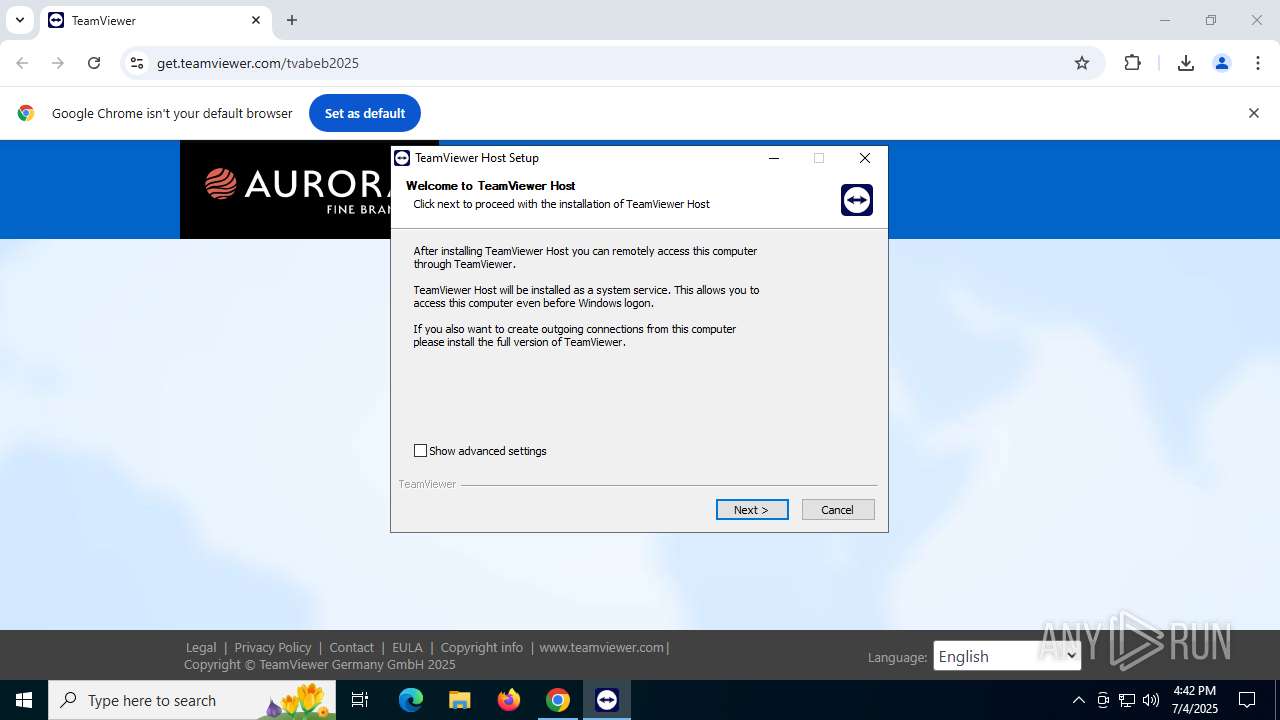
Task: Dismiss default browser notification bar
Action: [x=1254, y=113]
